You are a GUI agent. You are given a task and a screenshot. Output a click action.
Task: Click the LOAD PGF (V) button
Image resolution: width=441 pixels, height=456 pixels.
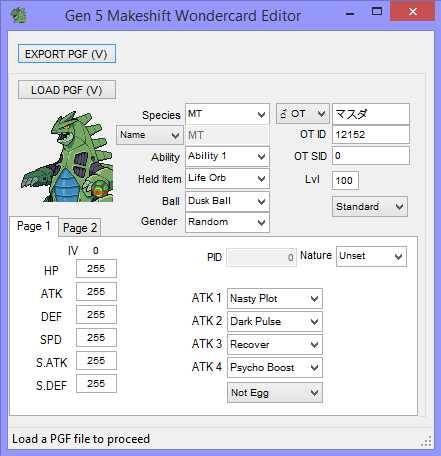[x=67, y=90]
